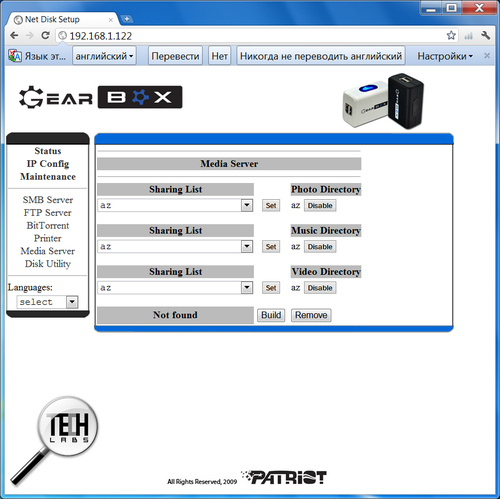Disable the Video Directory share
The height and width of the screenshot is (499, 500).
click(x=320, y=288)
